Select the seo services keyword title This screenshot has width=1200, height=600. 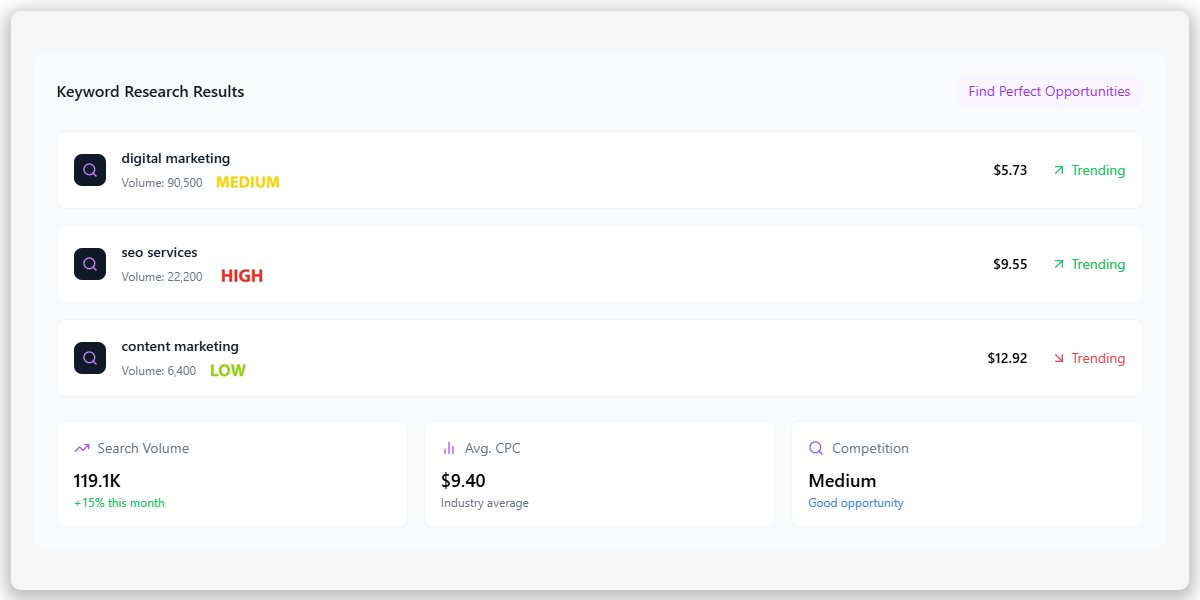pyautogui.click(x=160, y=252)
